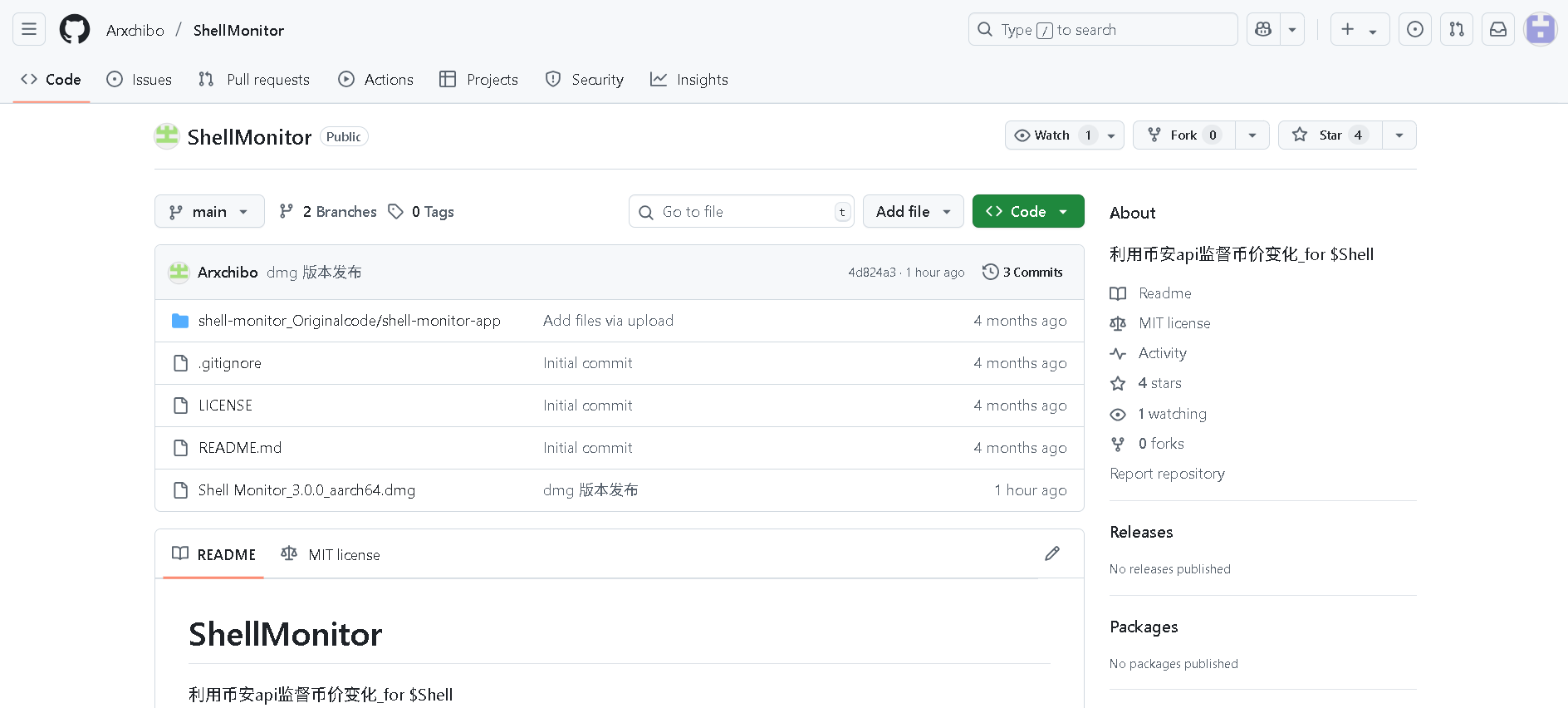Image resolution: width=1568 pixels, height=708 pixels.
Task: Open the Watch notifications dropdown
Action: 1064,135
